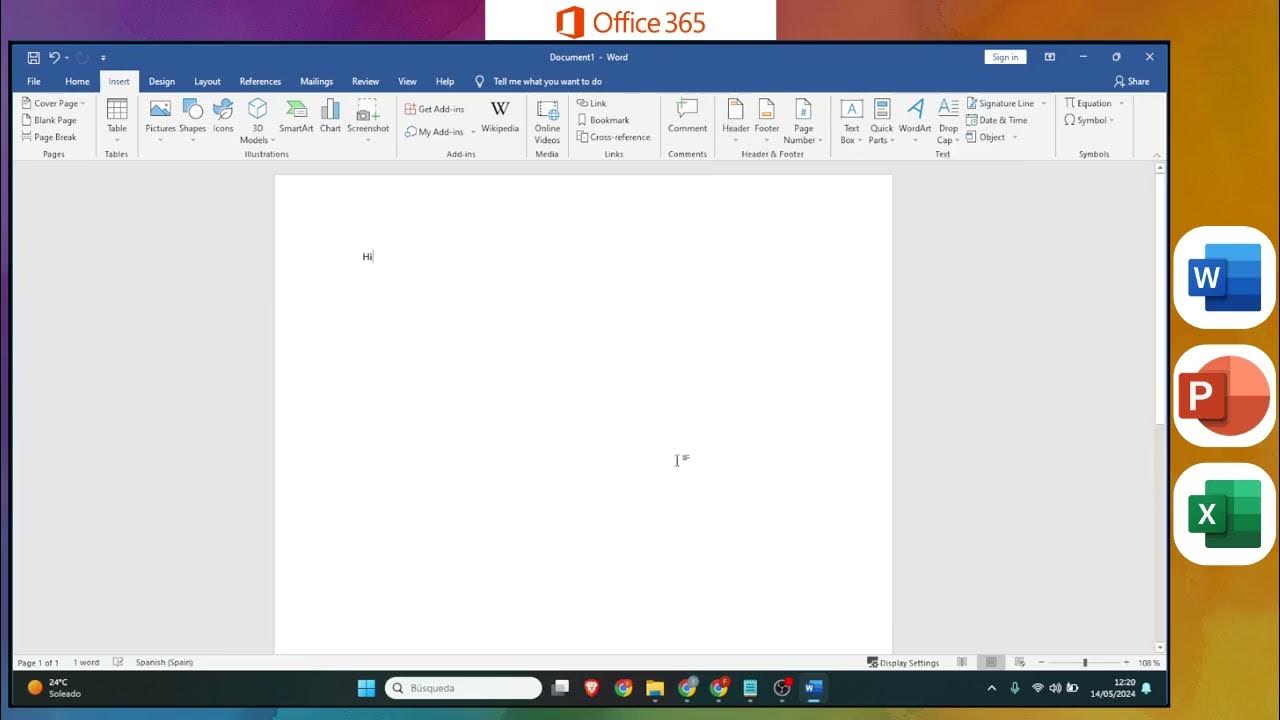
Task: Insert a SmartArt graphic
Action: point(296,116)
